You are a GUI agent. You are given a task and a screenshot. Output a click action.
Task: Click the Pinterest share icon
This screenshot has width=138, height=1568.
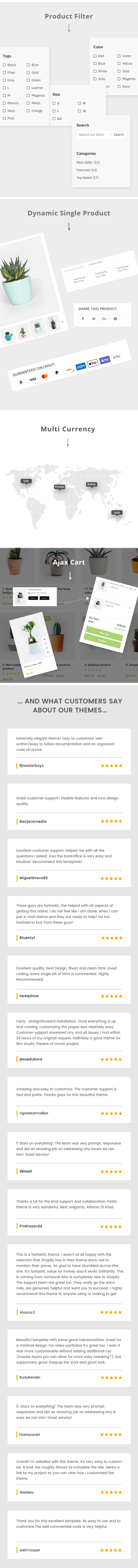116,318
